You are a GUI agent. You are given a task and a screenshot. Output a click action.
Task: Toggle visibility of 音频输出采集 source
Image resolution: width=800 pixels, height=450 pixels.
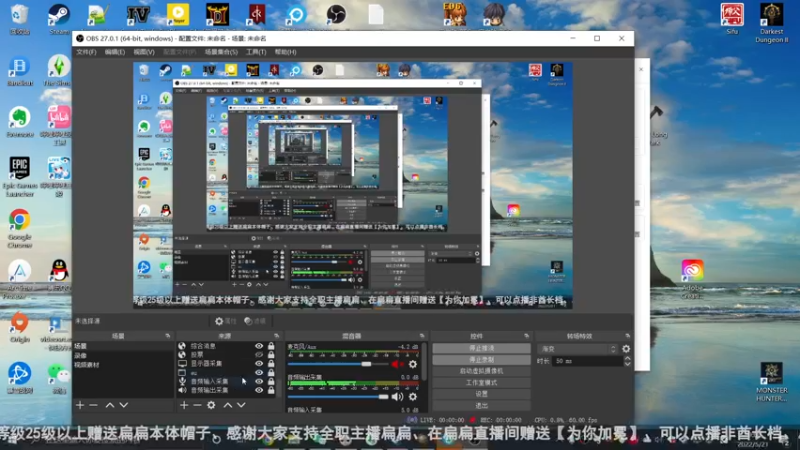pyautogui.click(x=259, y=390)
